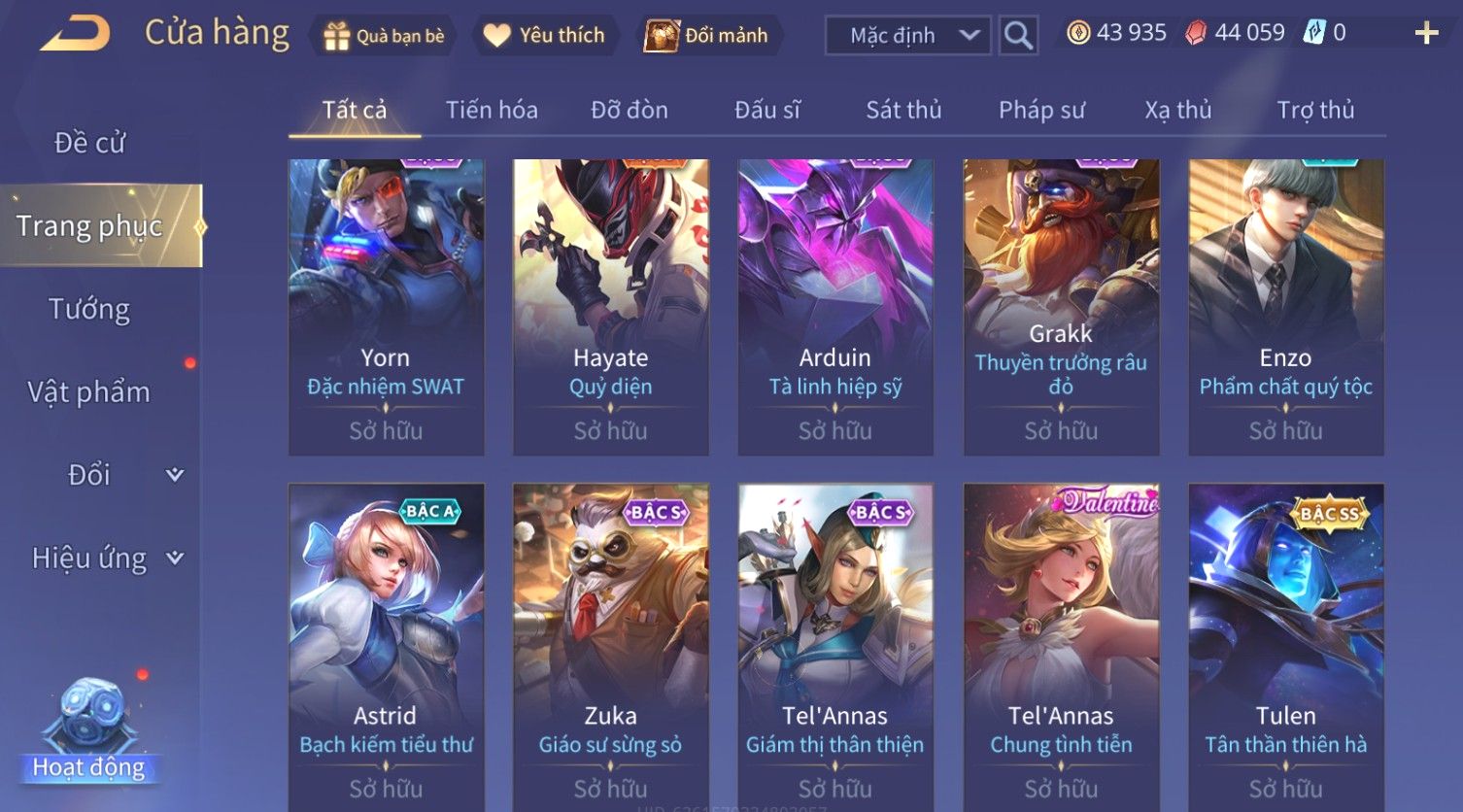Switch to the Sát thủ tab
The width and height of the screenshot is (1463, 812).
(x=903, y=110)
